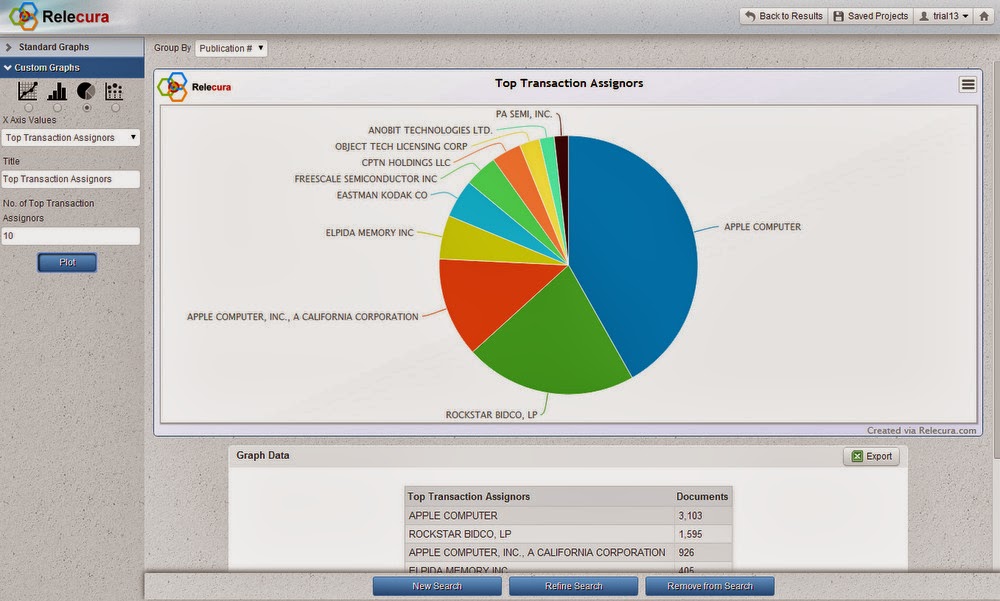This screenshot has width=1000, height=601.
Task: Click the teal Eastman Kodak pie slice
Action: tap(488, 217)
